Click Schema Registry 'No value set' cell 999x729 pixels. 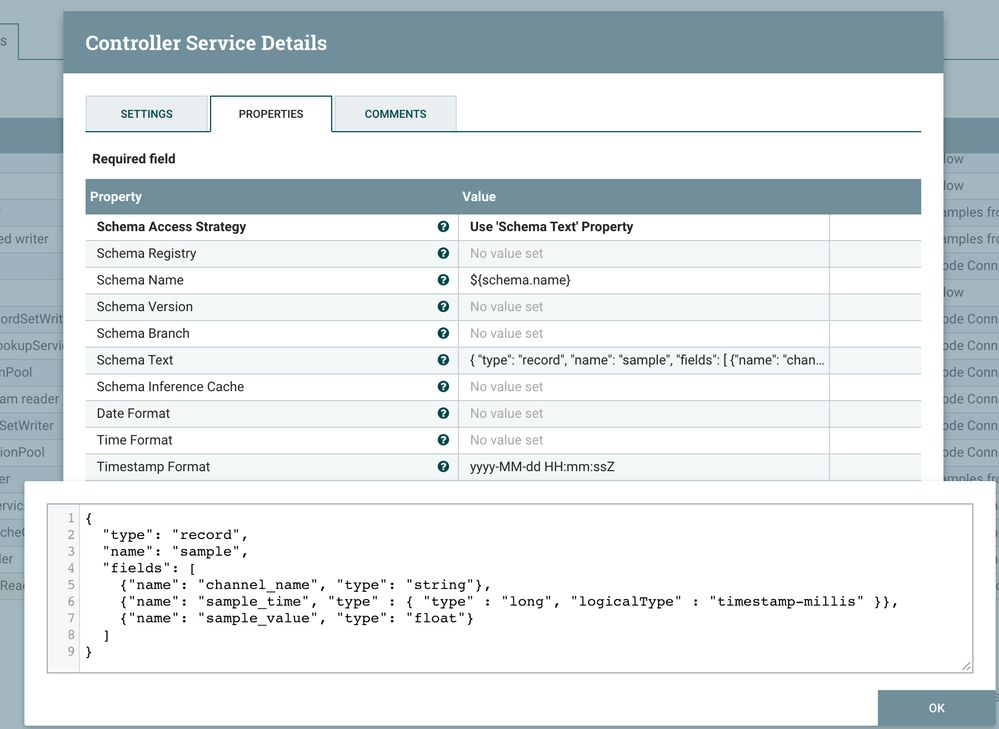pos(643,254)
